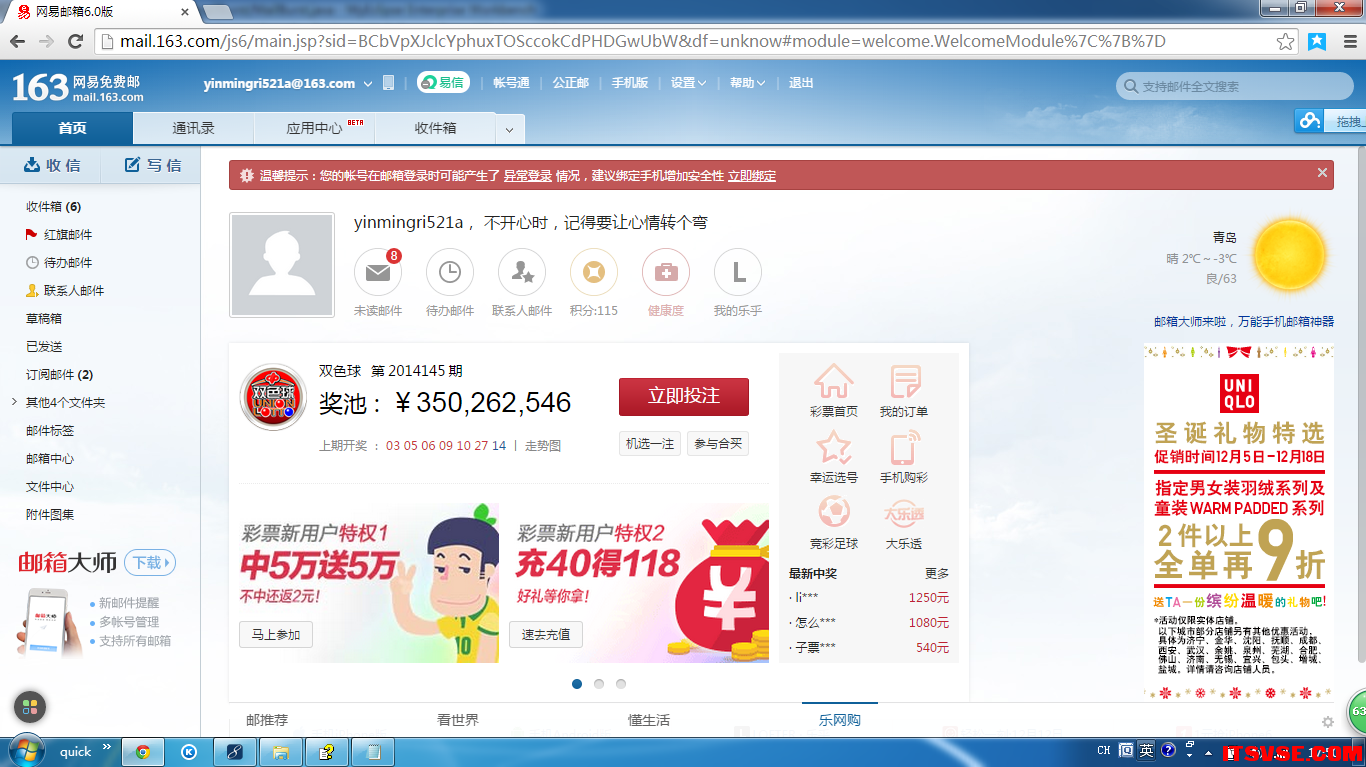Select the 邮推荐 bottom tab
Viewport: 1366px width, 767px height.
pos(267,720)
